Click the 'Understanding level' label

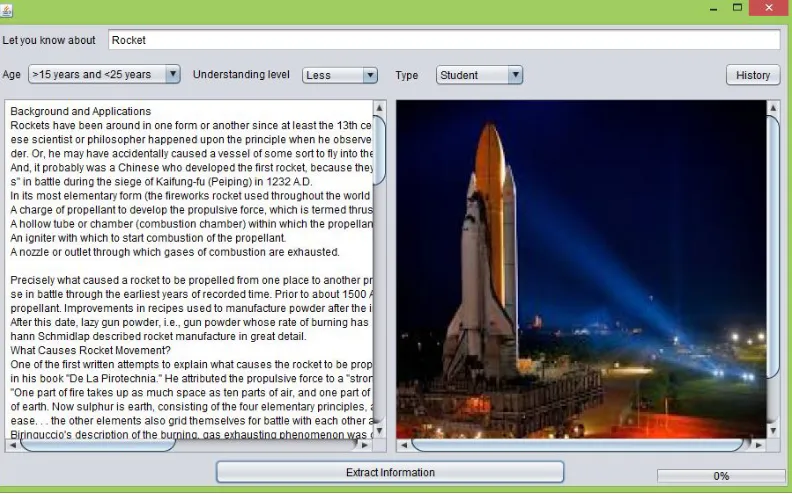click(x=241, y=74)
